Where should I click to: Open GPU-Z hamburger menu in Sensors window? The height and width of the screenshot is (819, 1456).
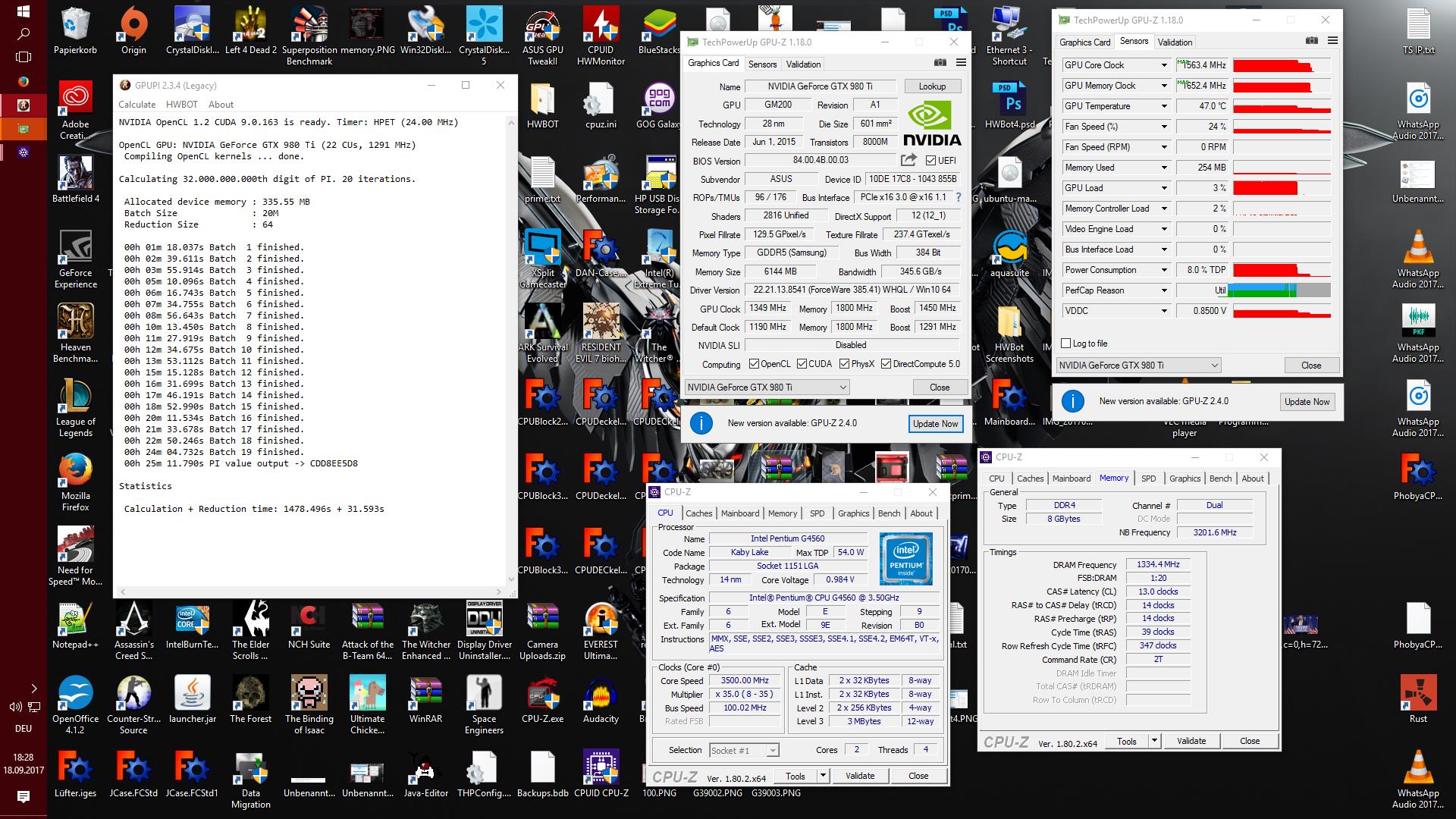click(x=1332, y=41)
